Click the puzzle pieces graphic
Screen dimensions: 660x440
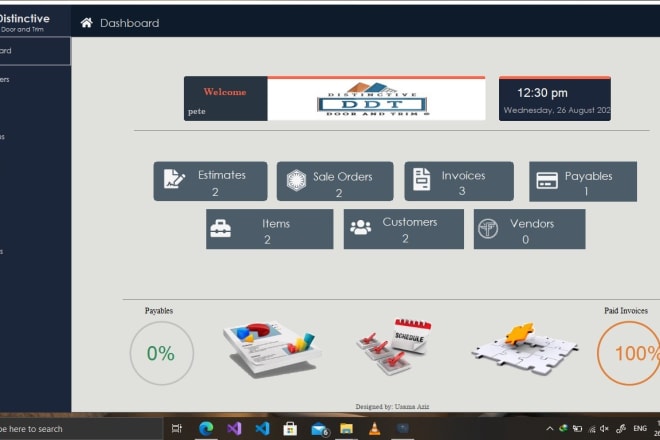tap(524, 349)
